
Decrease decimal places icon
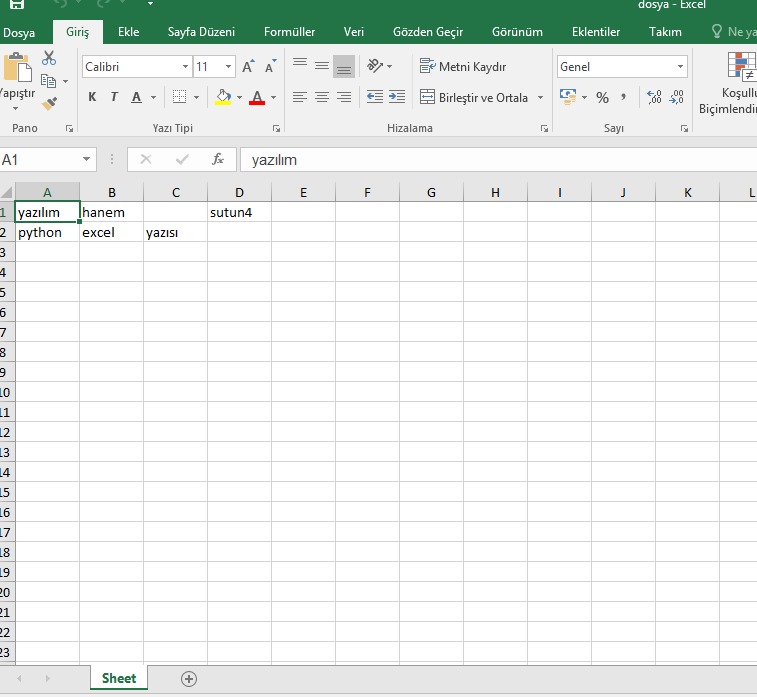point(676,97)
